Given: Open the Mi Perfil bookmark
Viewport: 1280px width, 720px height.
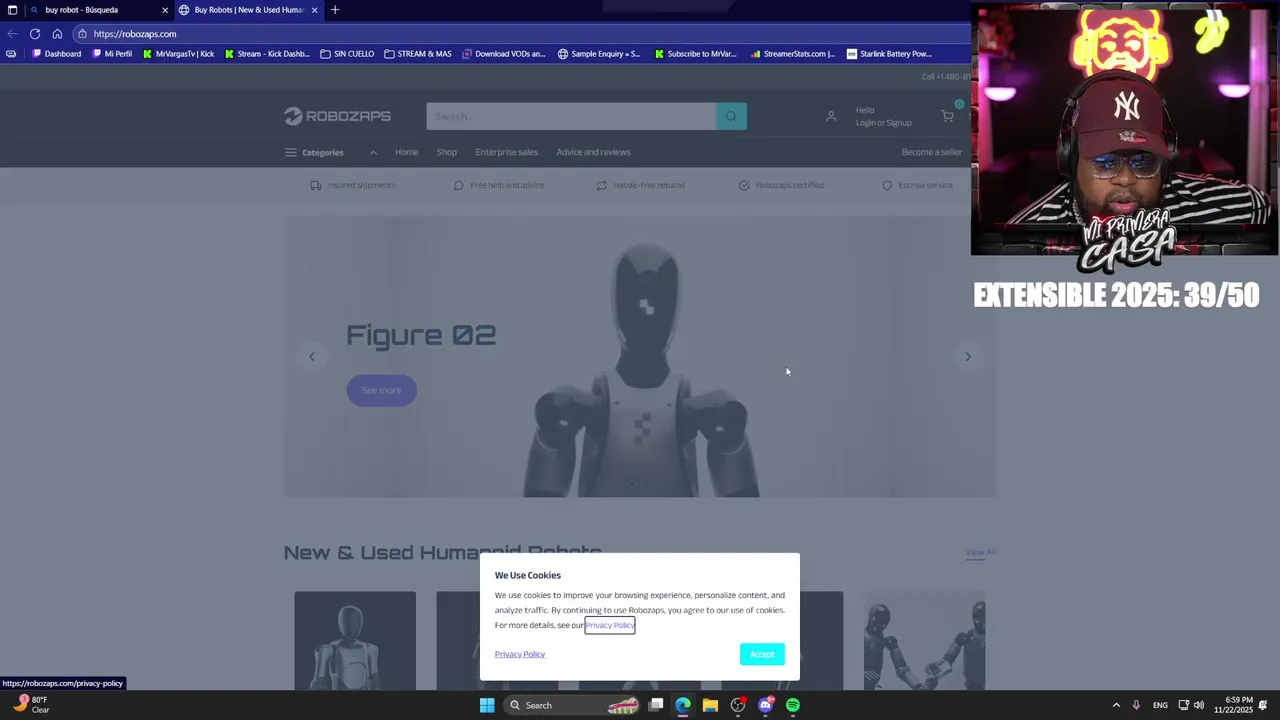Looking at the screenshot, I should point(112,54).
